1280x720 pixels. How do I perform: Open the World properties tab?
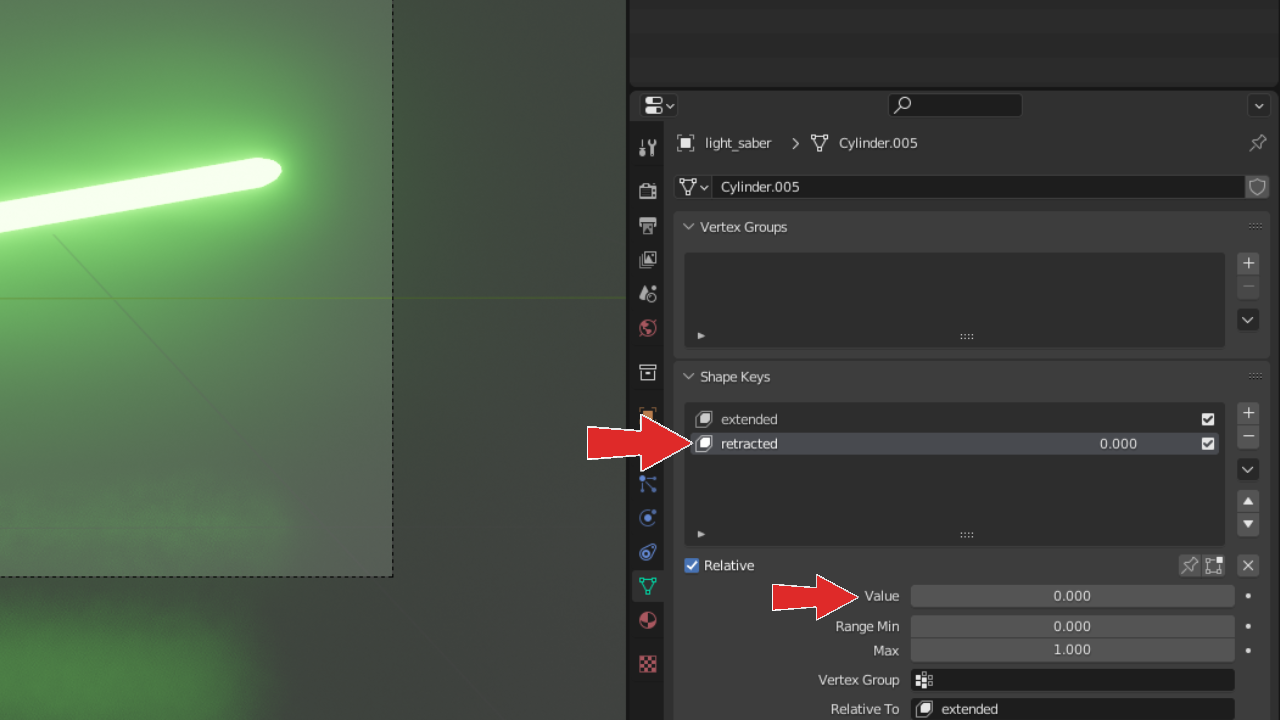[x=647, y=328]
